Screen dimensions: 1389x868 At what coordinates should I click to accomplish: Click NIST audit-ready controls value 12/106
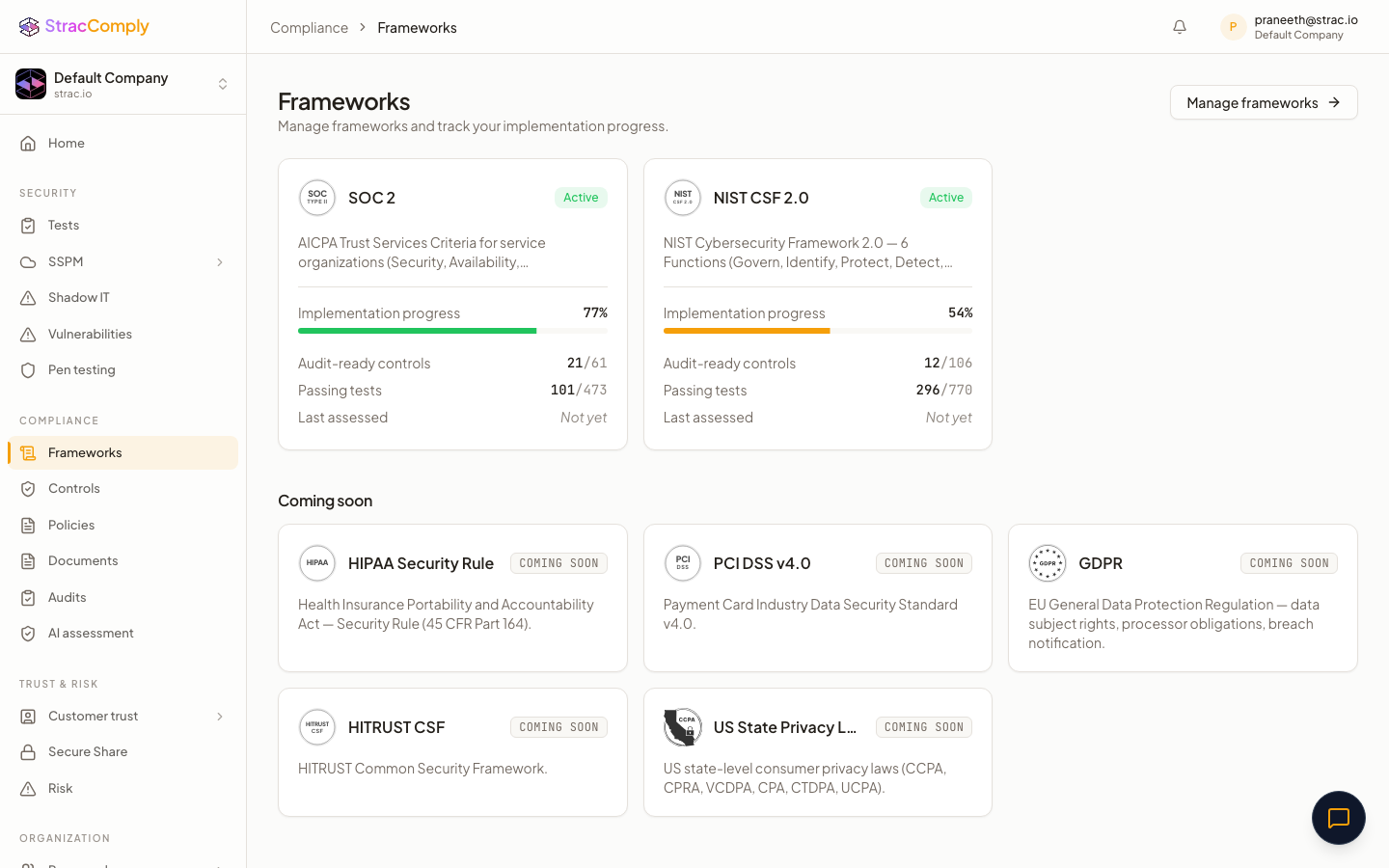(948, 363)
